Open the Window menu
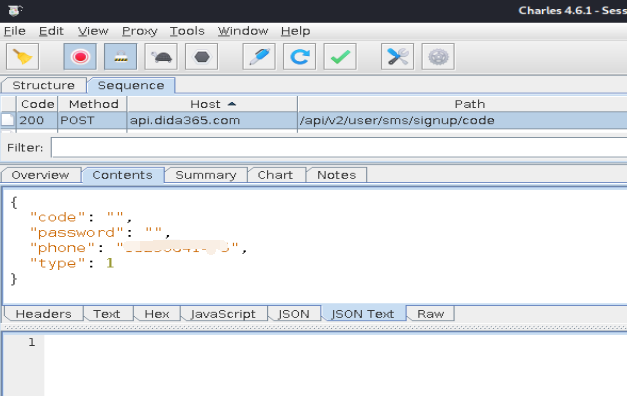Image resolution: width=627 pixels, height=396 pixels. click(243, 31)
